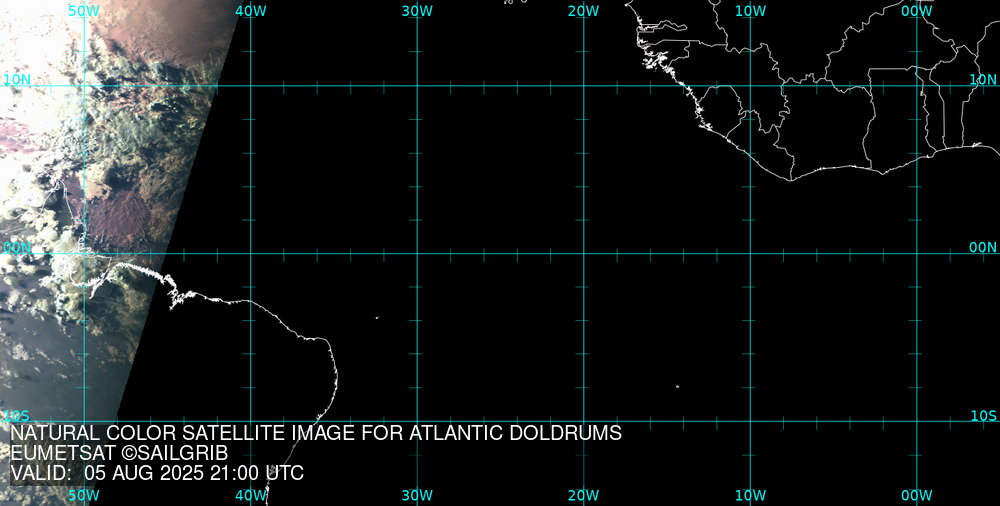Click the 10S latitude label on the right edge
1000x506 pixels.
click(983, 415)
